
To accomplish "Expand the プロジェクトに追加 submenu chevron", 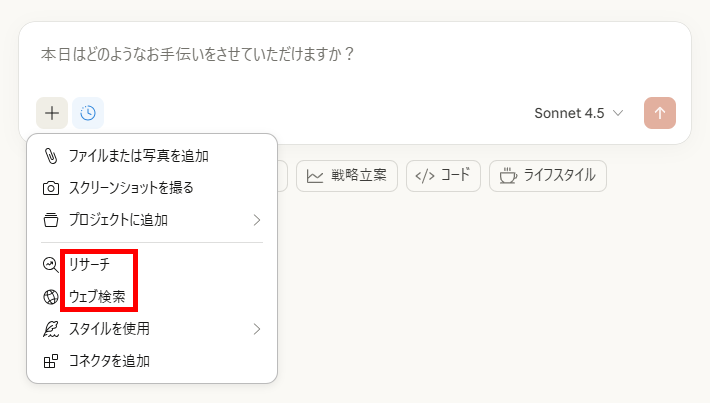I will tap(257, 220).
